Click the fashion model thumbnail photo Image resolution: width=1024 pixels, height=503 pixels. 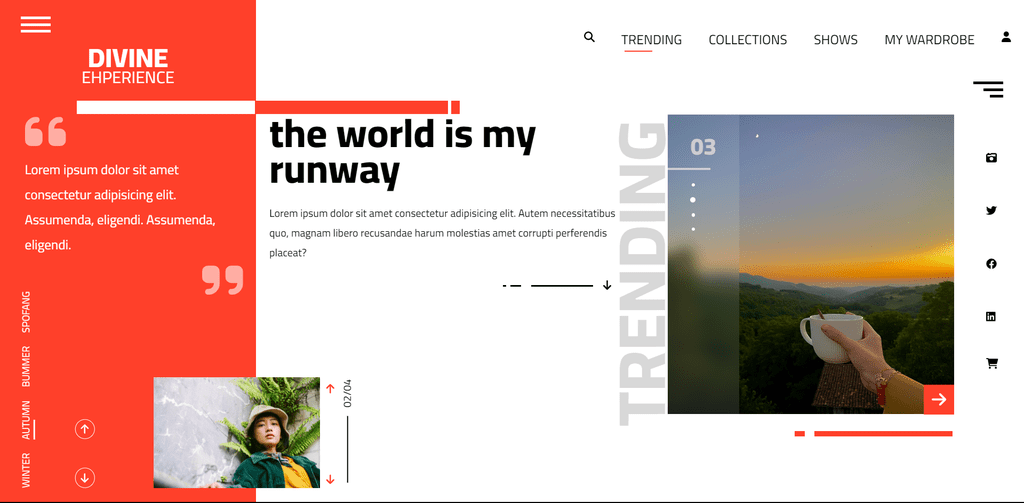point(237,433)
